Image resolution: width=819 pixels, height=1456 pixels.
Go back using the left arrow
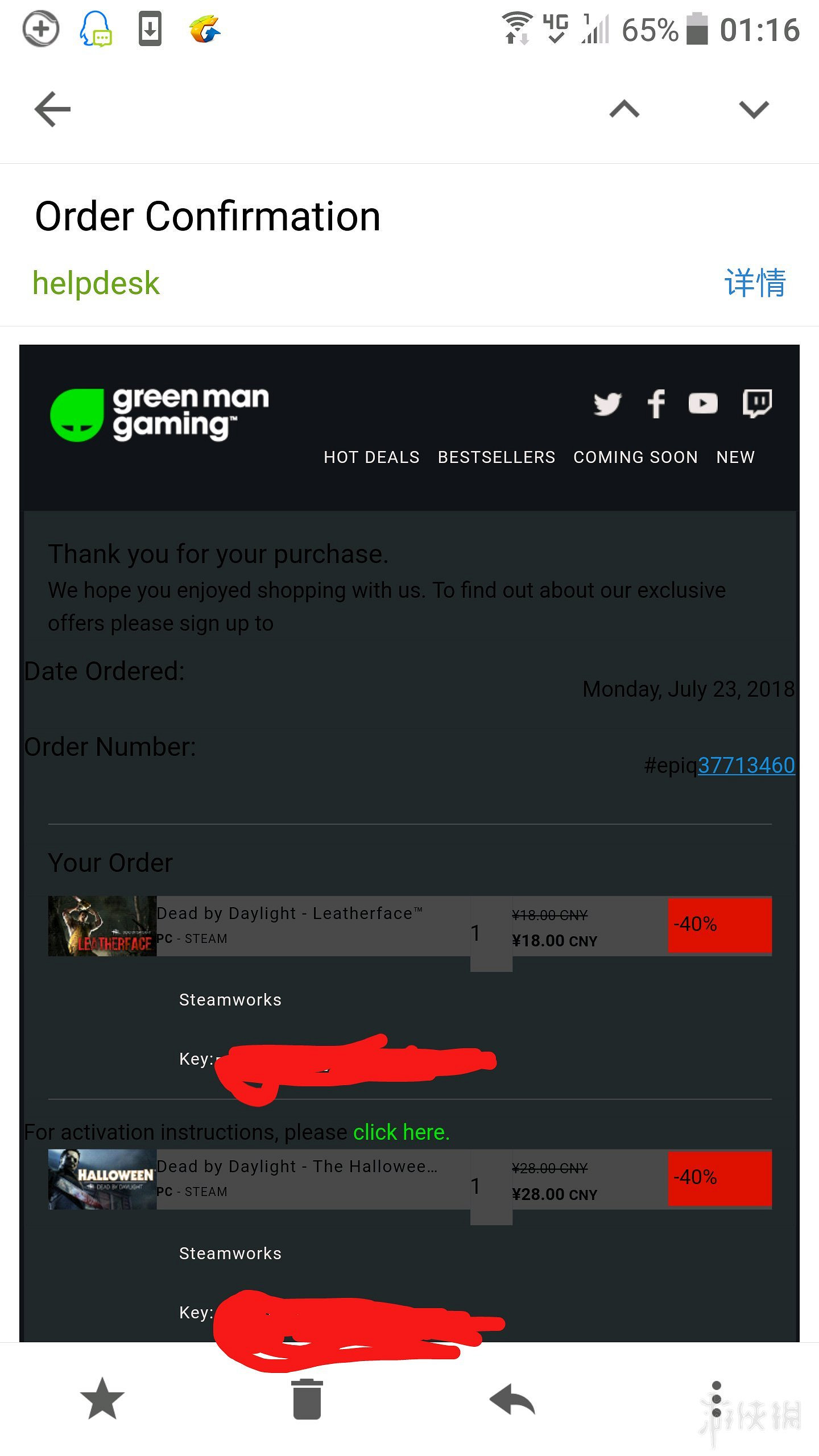[x=52, y=109]
